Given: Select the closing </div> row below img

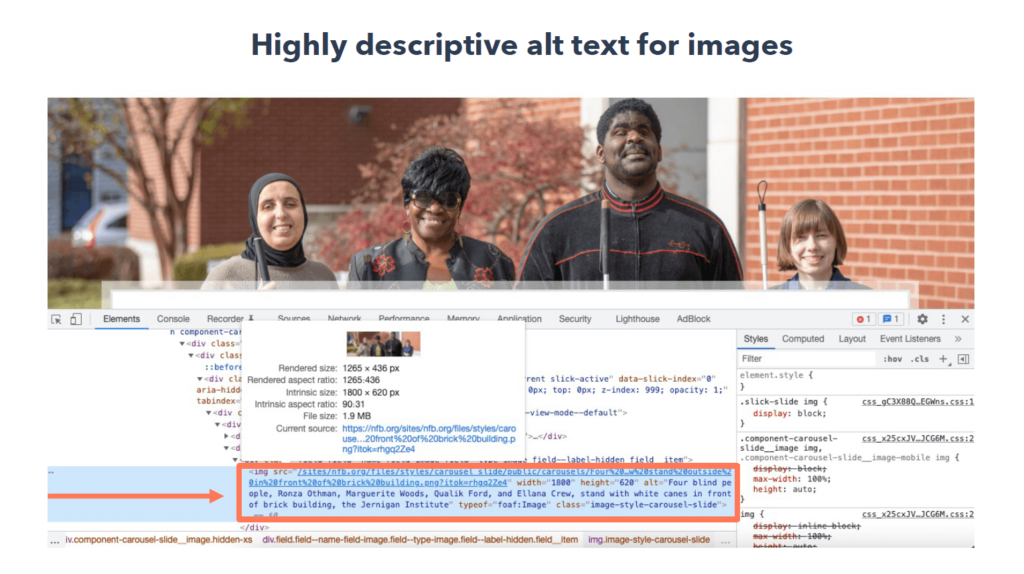Looking at the screenshot, I should [254, 528].
